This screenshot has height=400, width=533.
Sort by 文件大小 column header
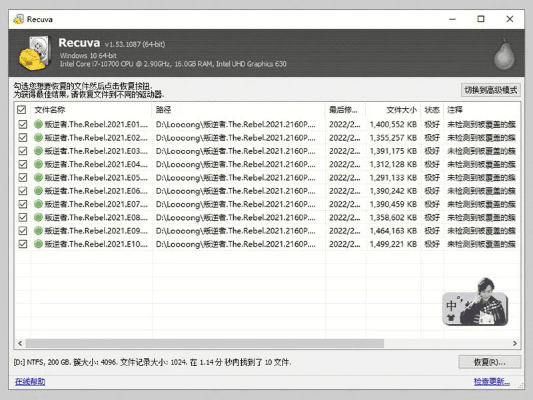point(393,110)
